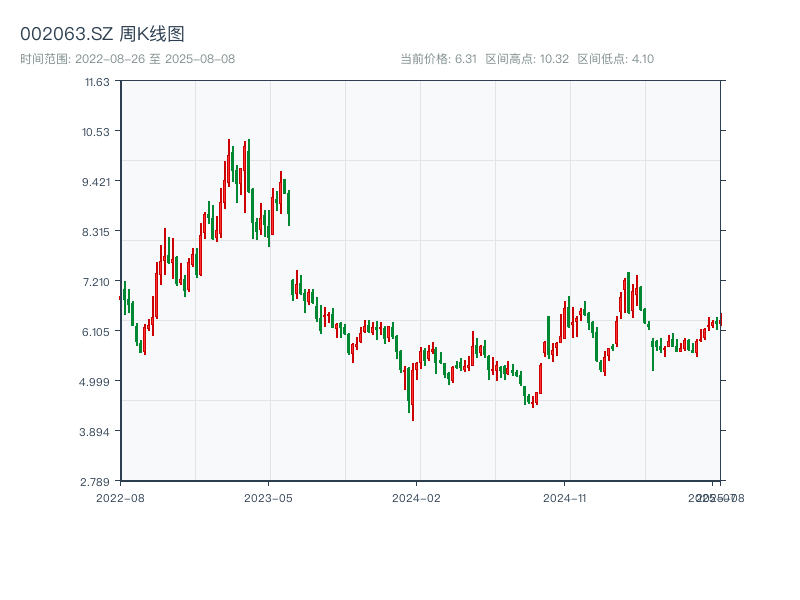This screenshot has height=600, width=800.
Task: Select the 时间范围 date range text
Action: (127, 59)
